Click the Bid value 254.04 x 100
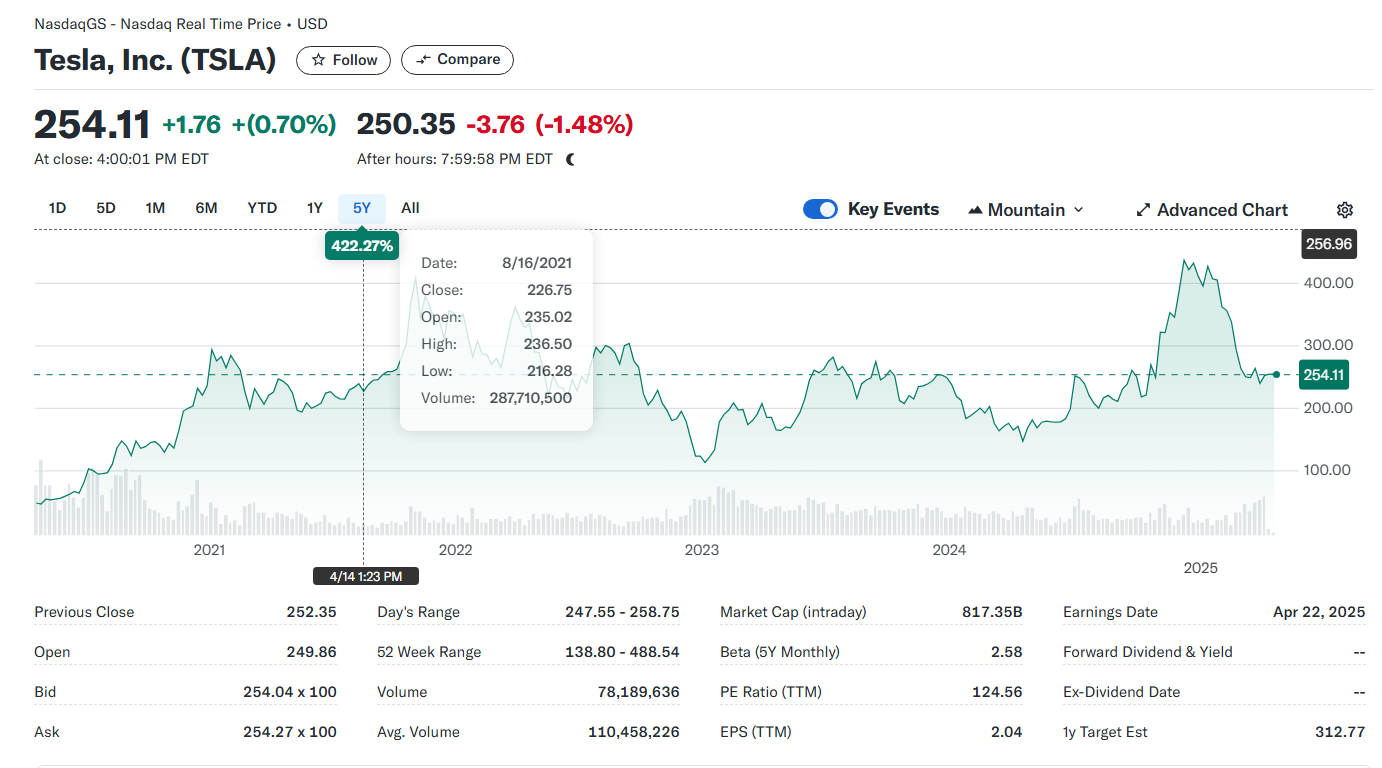Viewport: 1382px width, 768px height. tap(290, 692)
